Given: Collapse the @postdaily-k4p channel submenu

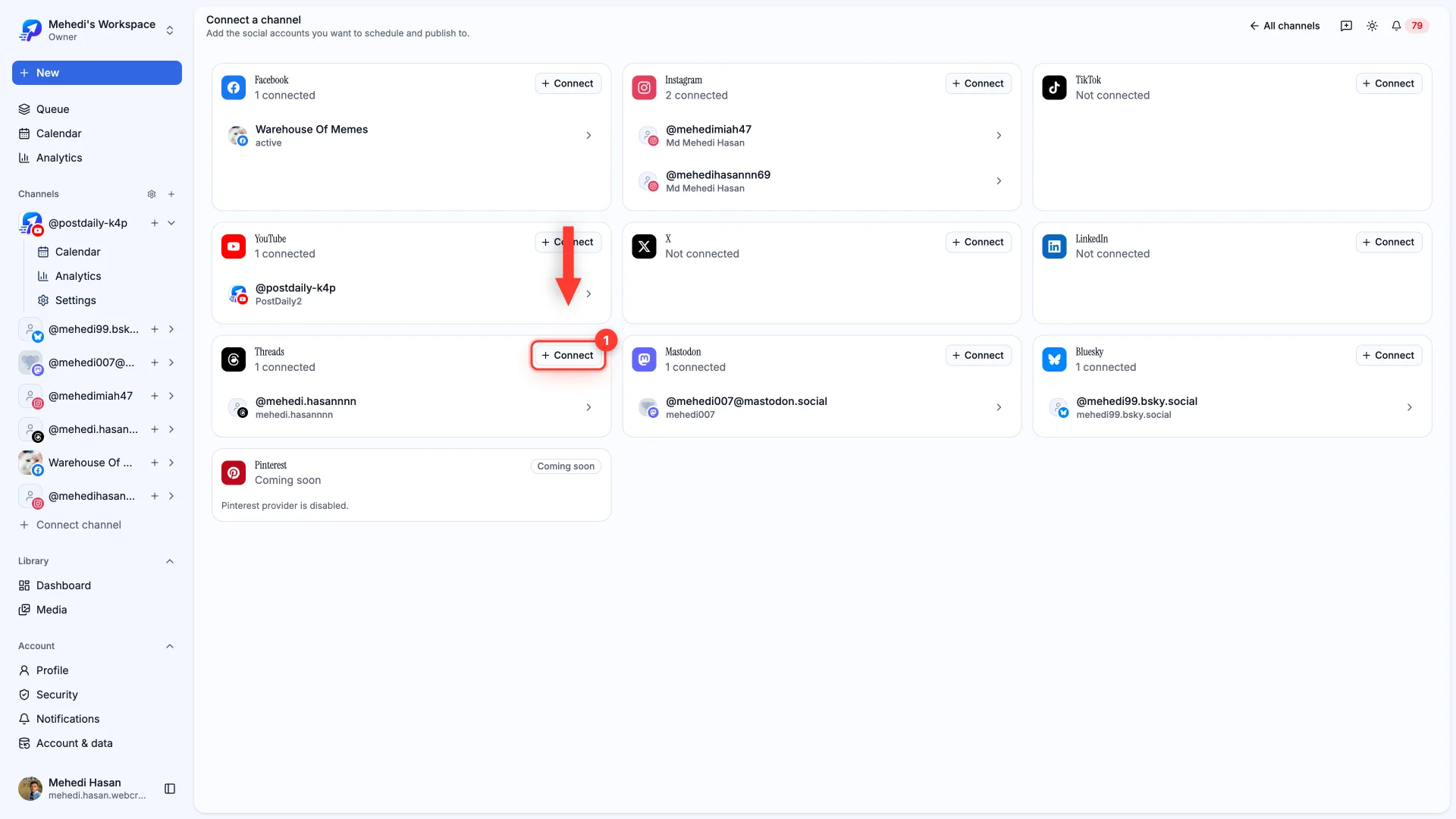Looking at the screenshot, I should pos(171,223).
